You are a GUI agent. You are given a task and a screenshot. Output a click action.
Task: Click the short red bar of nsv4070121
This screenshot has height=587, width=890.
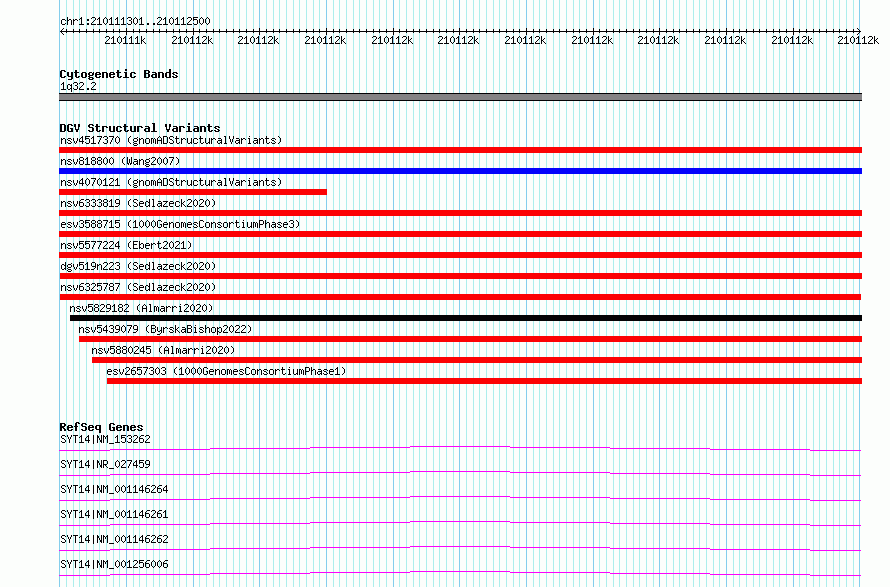(193, 192)
